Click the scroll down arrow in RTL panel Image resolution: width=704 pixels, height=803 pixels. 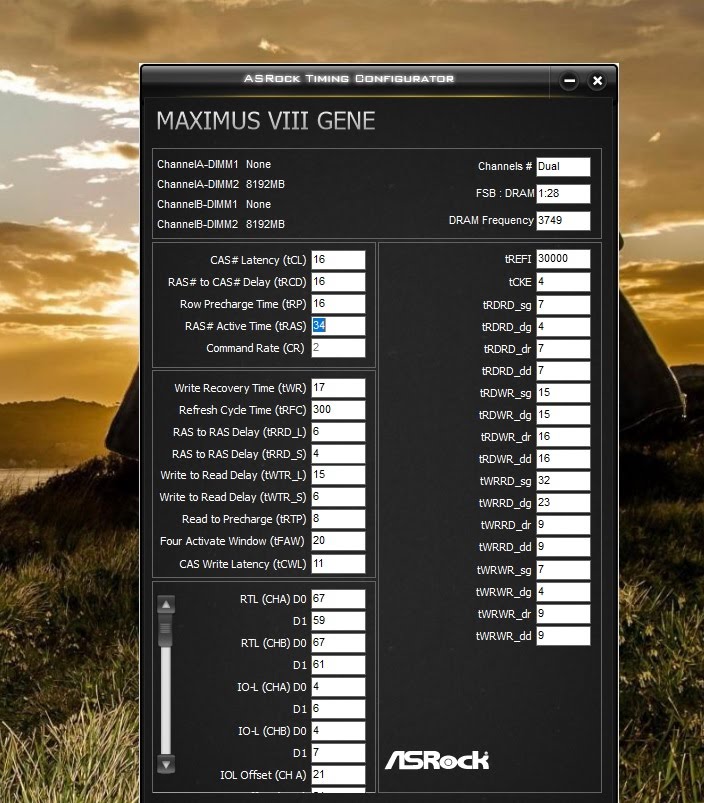tap(166, 764)
